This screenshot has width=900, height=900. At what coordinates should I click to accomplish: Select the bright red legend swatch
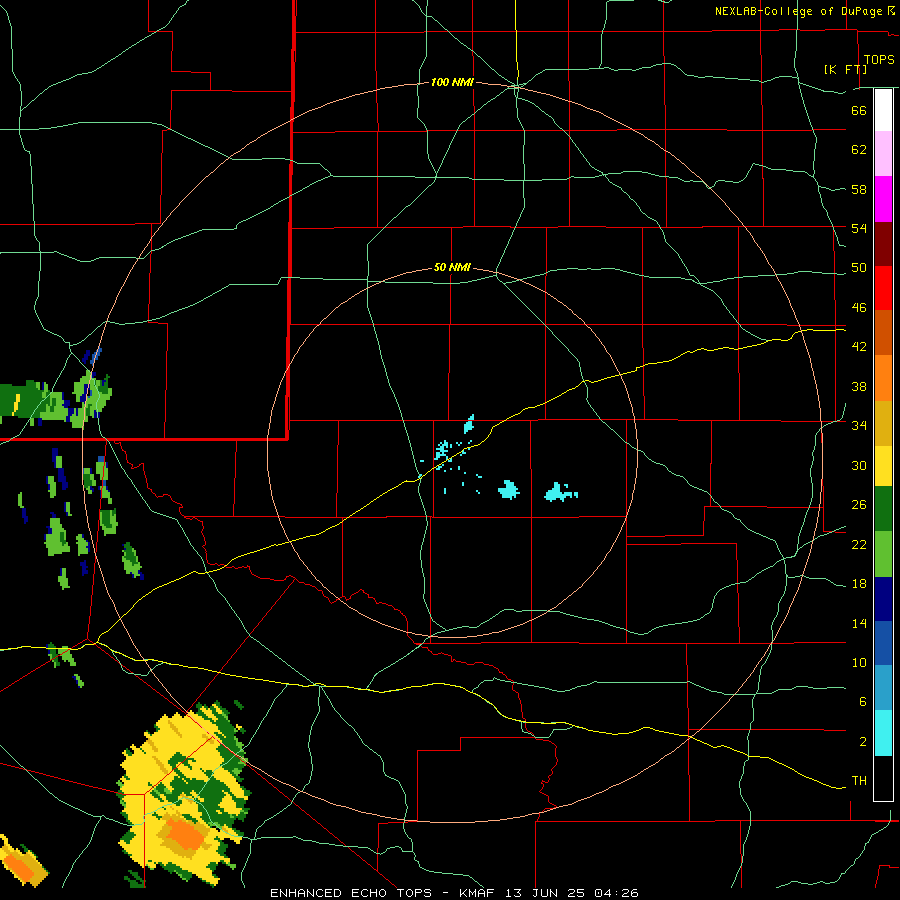(883, 288)
